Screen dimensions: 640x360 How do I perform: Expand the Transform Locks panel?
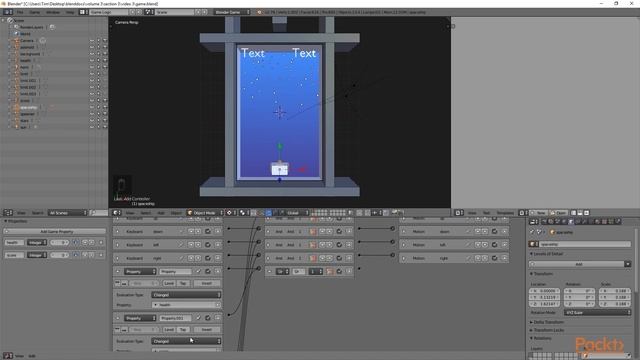[549, 330]
